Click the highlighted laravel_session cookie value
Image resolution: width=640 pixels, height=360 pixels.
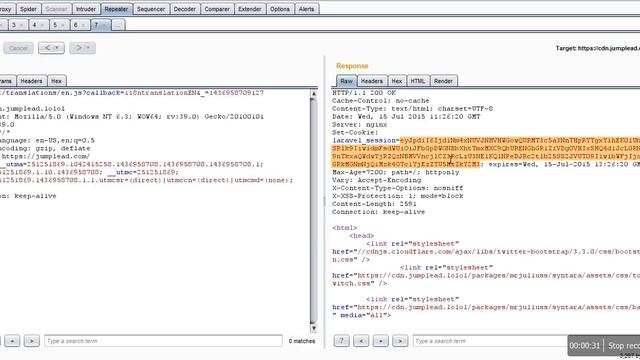[486, 152]
